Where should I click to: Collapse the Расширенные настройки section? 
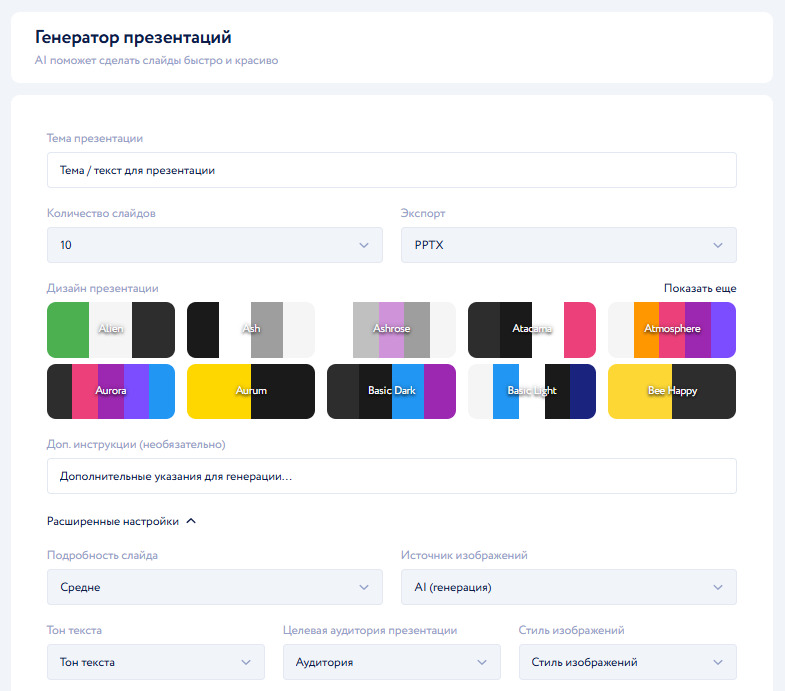(x=121, y=521)
